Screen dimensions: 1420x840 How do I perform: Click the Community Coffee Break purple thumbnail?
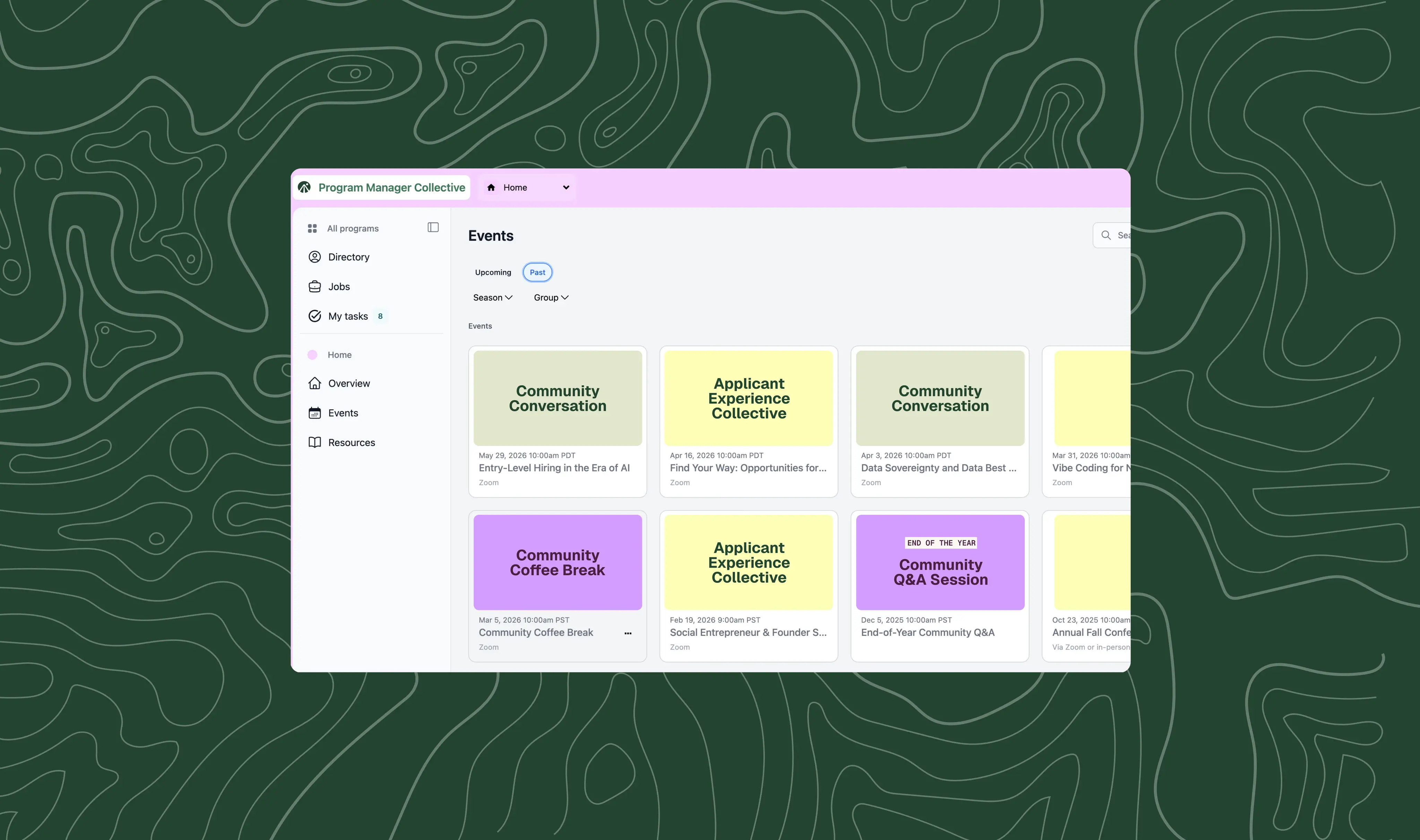point(558,562)
